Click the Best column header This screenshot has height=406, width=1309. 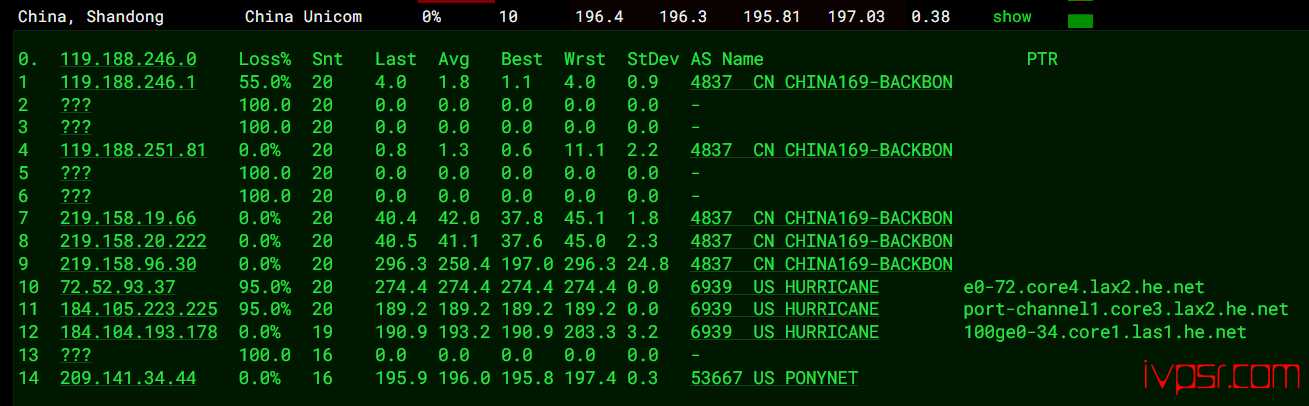[x=522, y=60]
